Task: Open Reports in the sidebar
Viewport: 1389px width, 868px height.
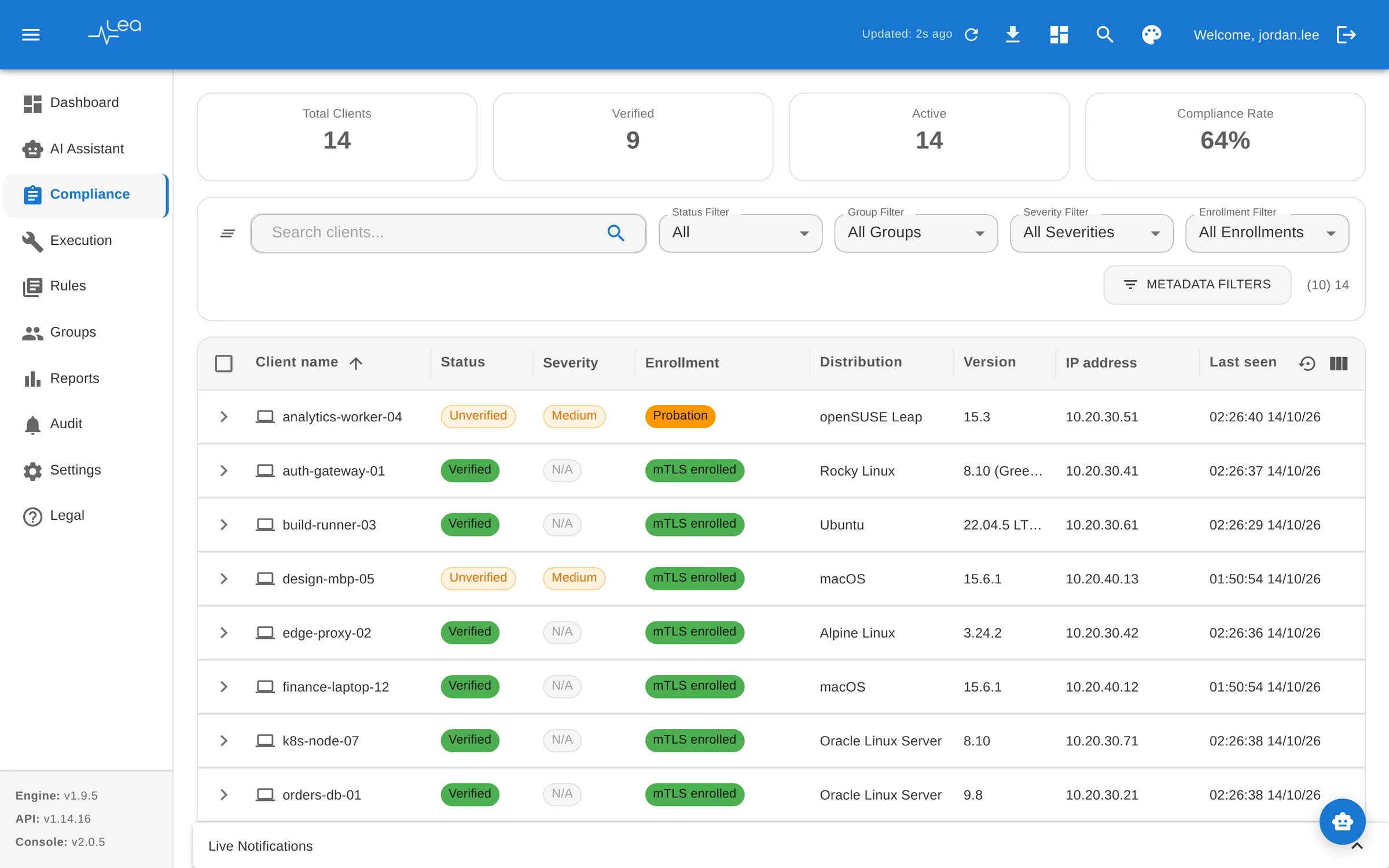Action: 86,378
